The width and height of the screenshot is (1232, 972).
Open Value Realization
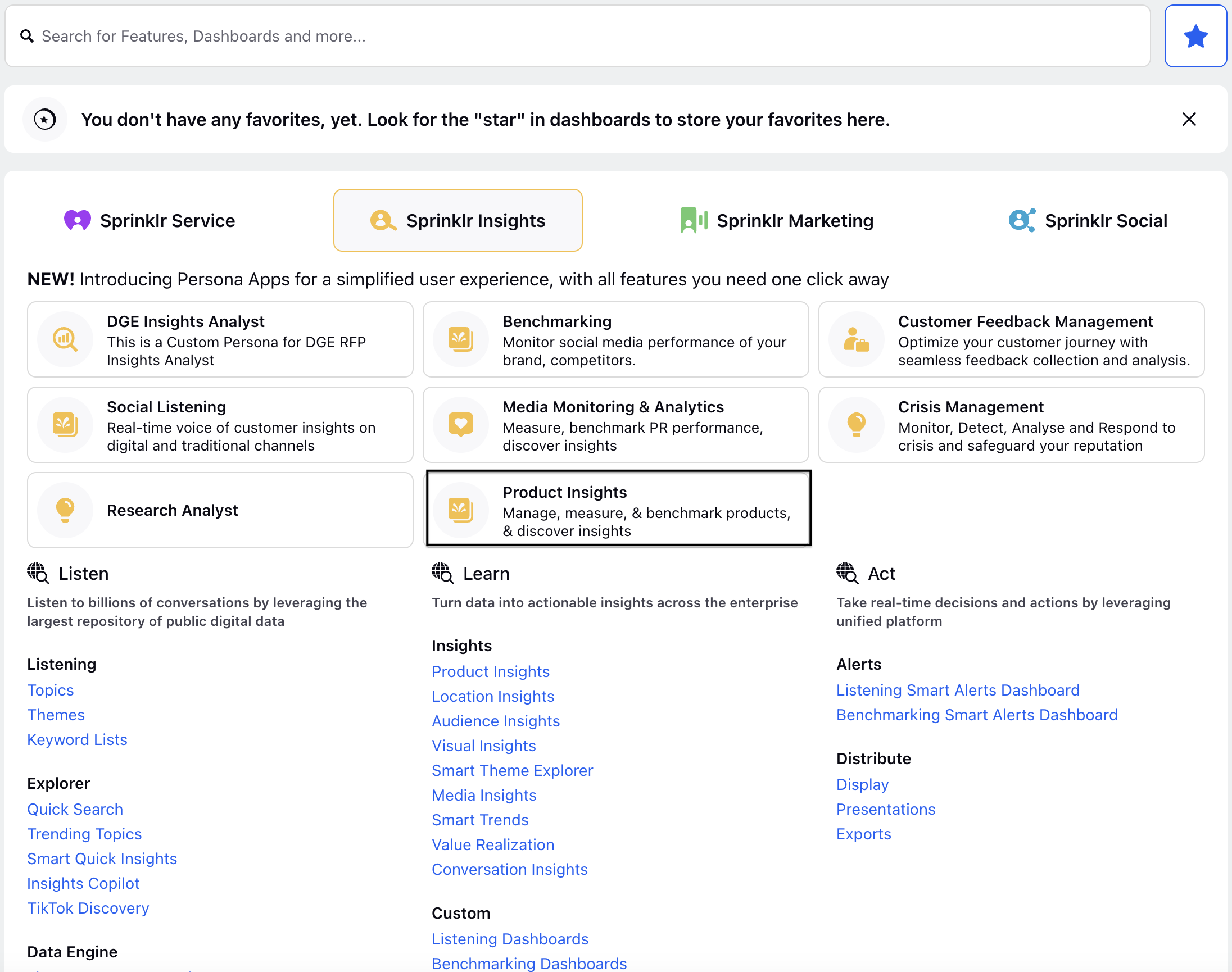coord(493,844)
